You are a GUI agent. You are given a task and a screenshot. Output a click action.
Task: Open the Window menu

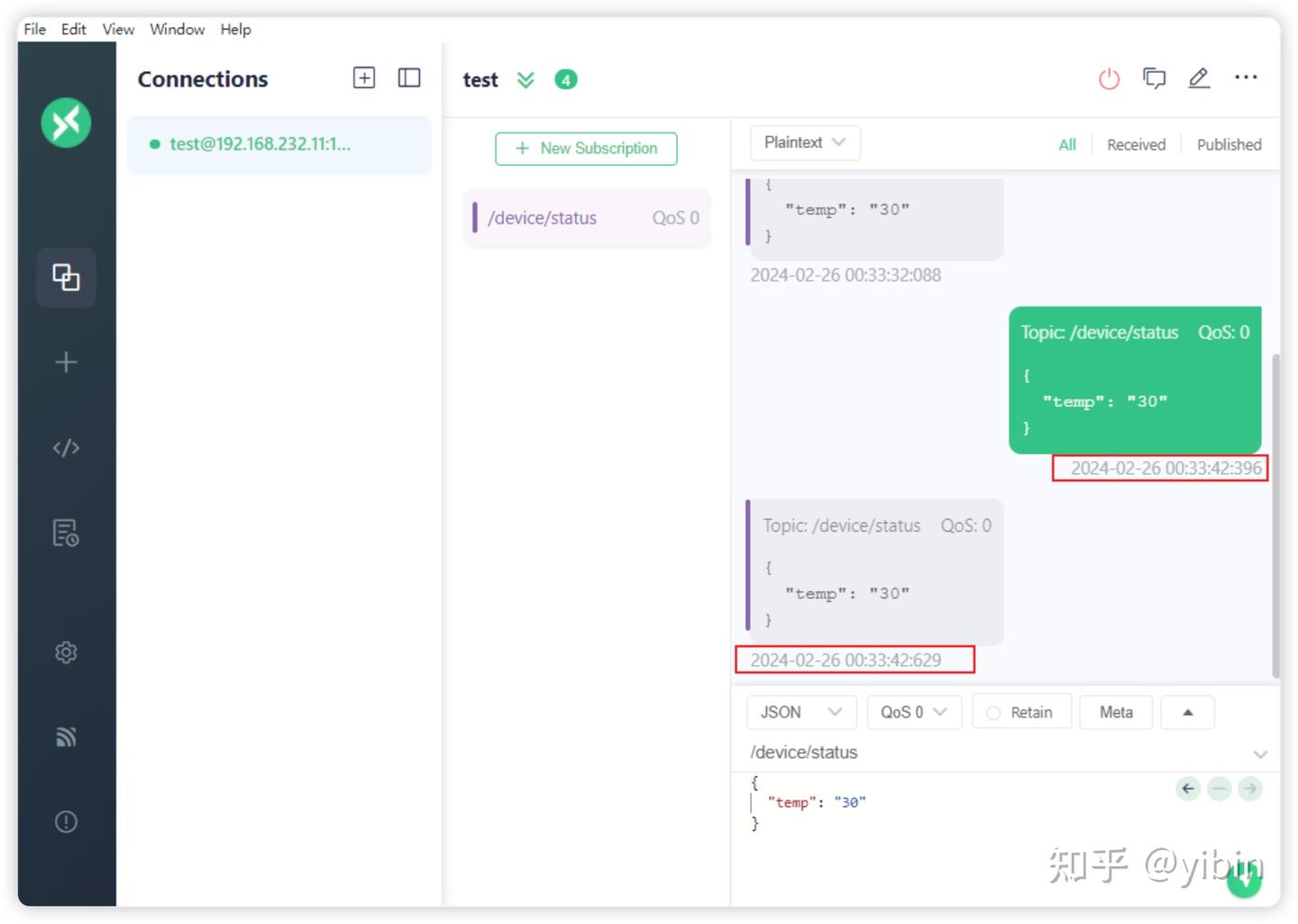point(177,29)
